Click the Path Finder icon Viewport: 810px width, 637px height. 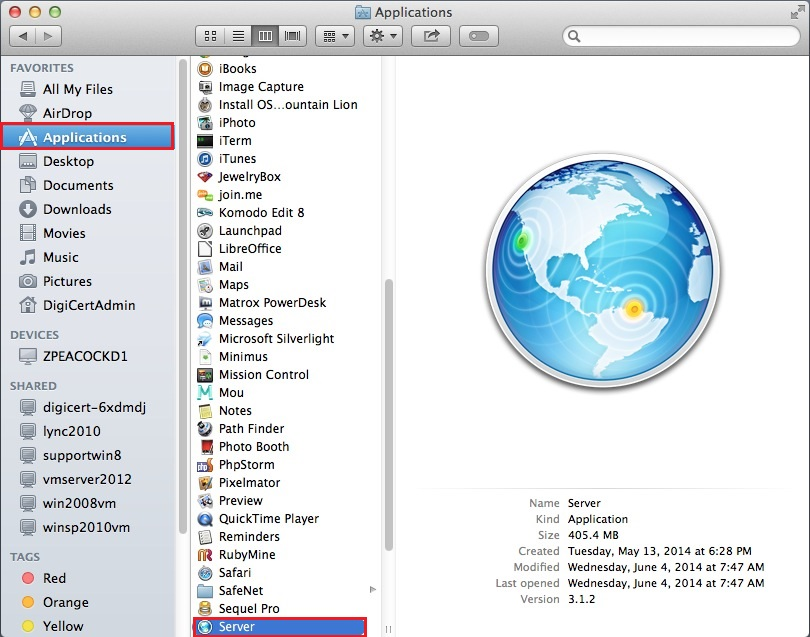(205, 429)
